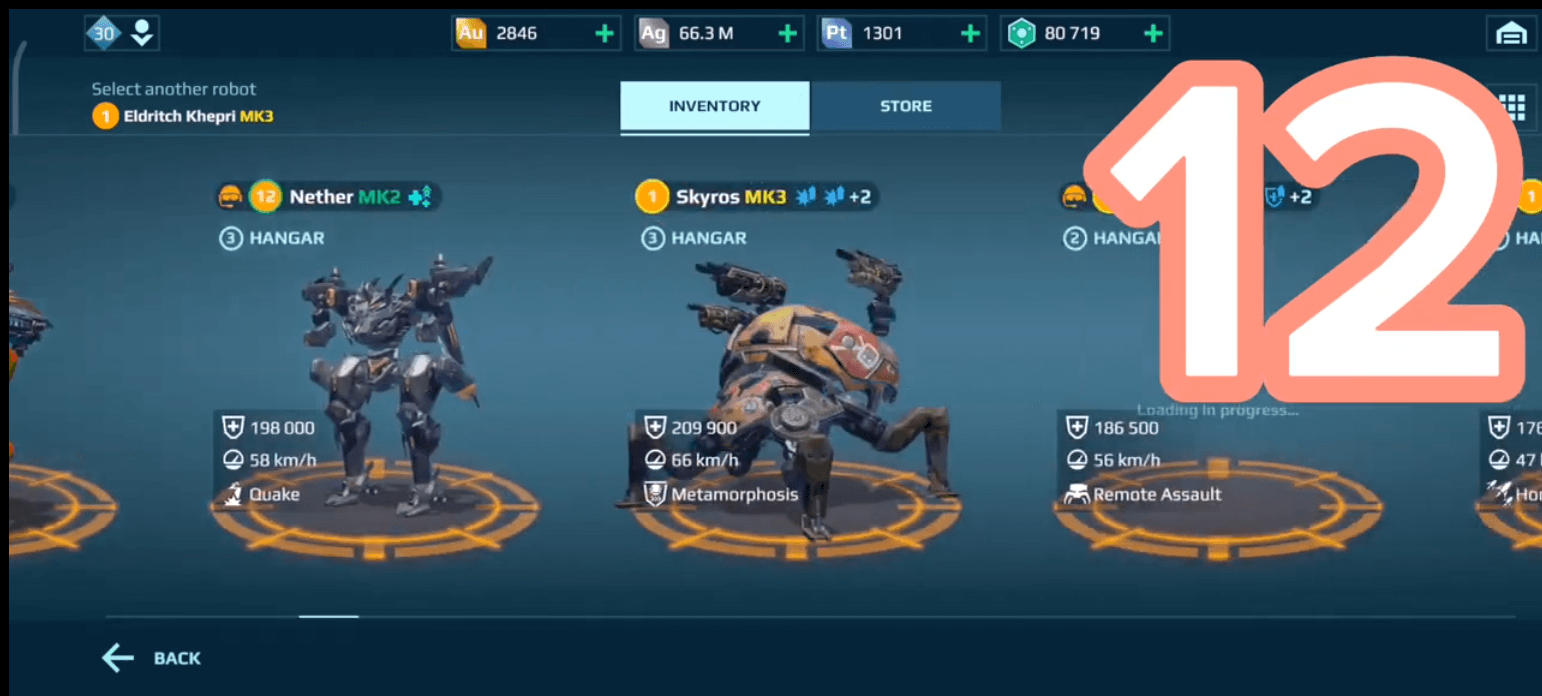Add platinum with the Pt plus
The width and height of the screenshot is (1542, 696).
tap(970, 33)
